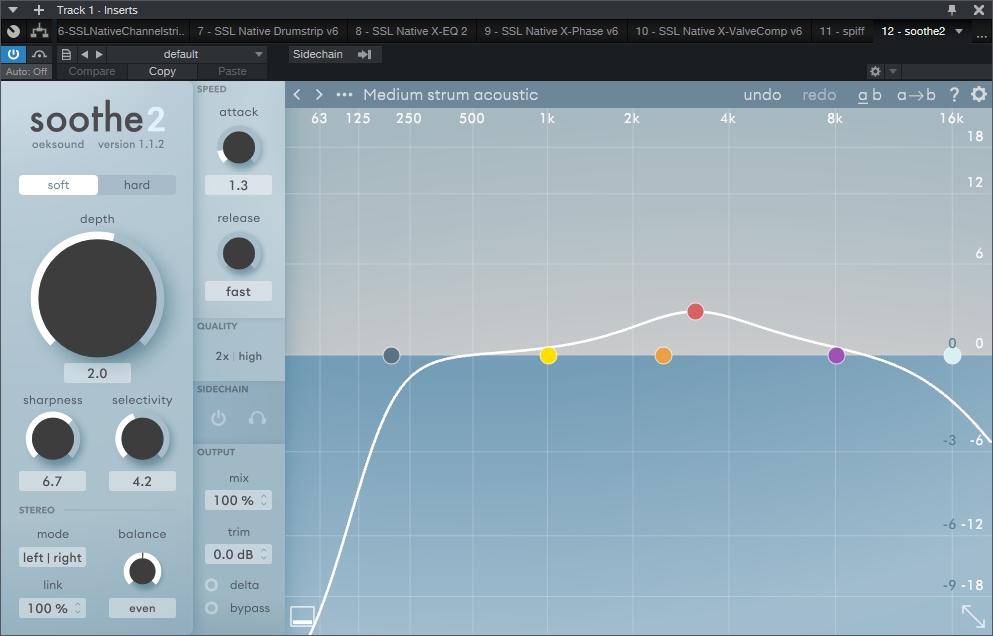
Task: Click the Paste button
Action: (x=232, y=71)
